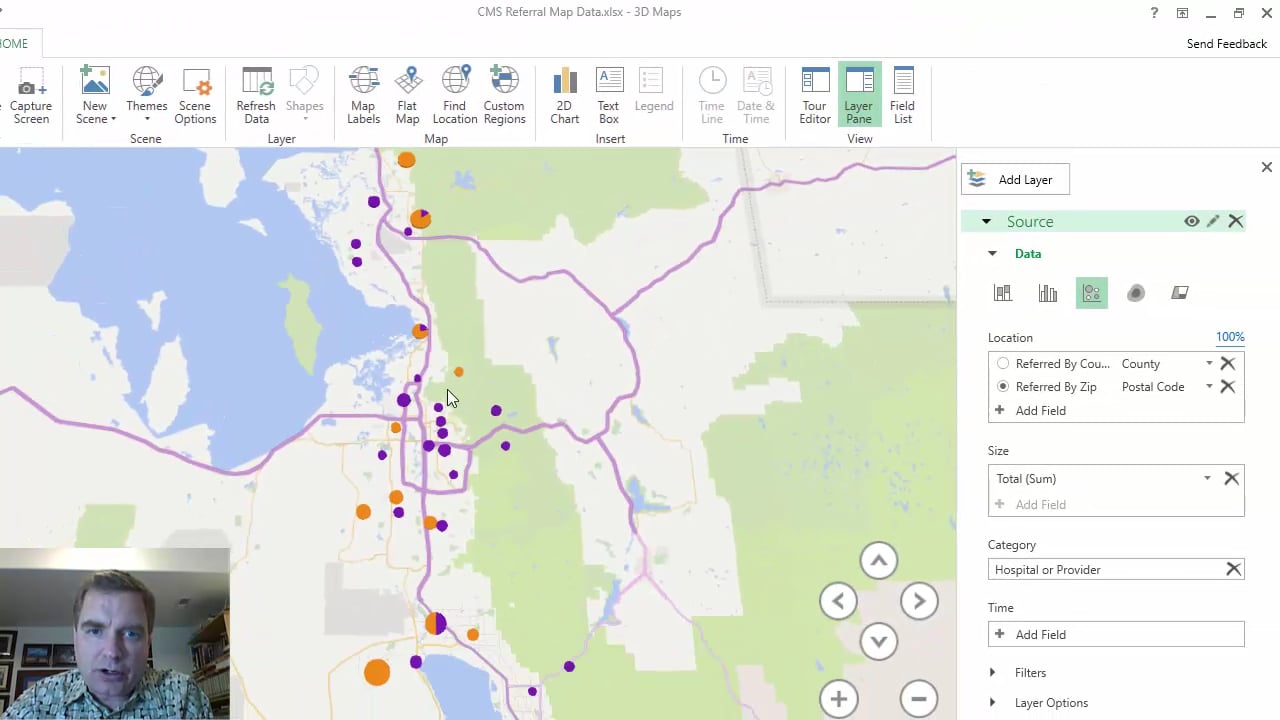This screenshot has height=720, width=1280.
Task: Open the Total (Sum) aggregation dropdown
Action: pos(1207,478)
